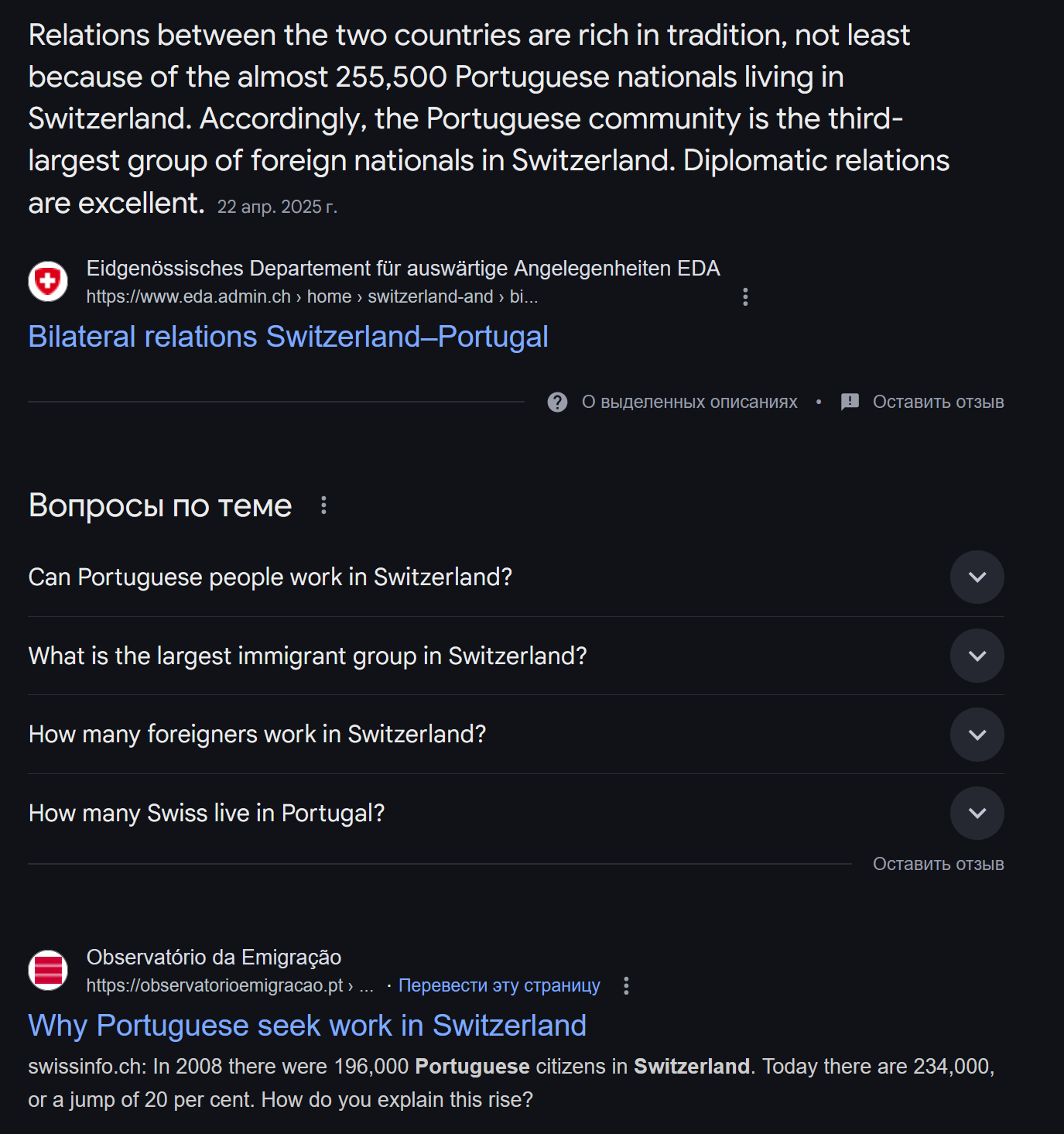Open Bilateral relations Switzerland–Portugal link

288,337
